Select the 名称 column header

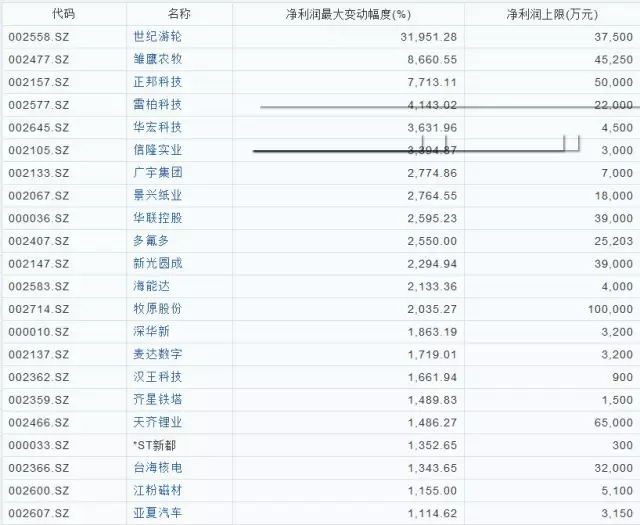(x=180, y=14)
